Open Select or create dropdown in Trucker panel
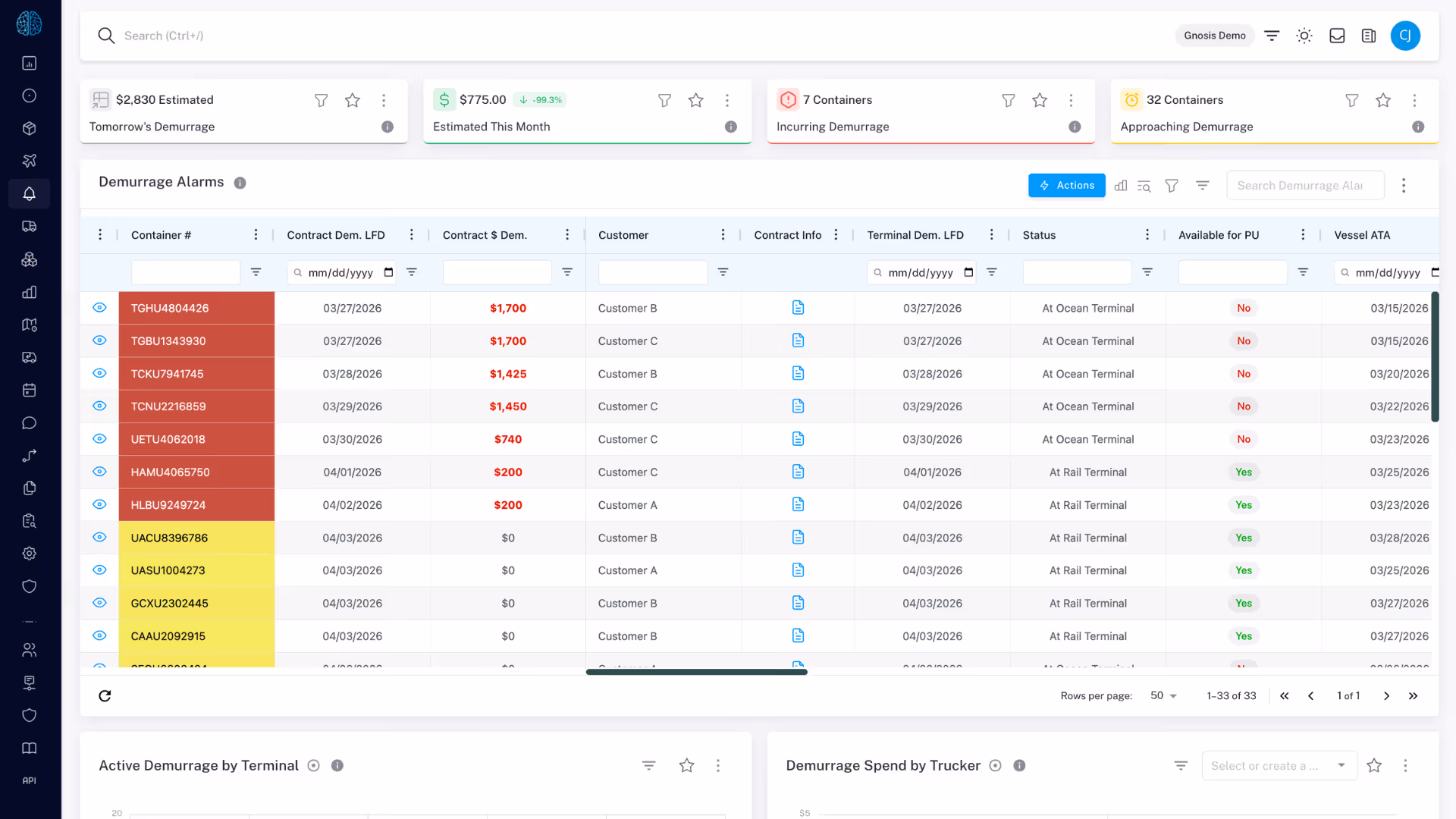 (x=1279, y=766)
